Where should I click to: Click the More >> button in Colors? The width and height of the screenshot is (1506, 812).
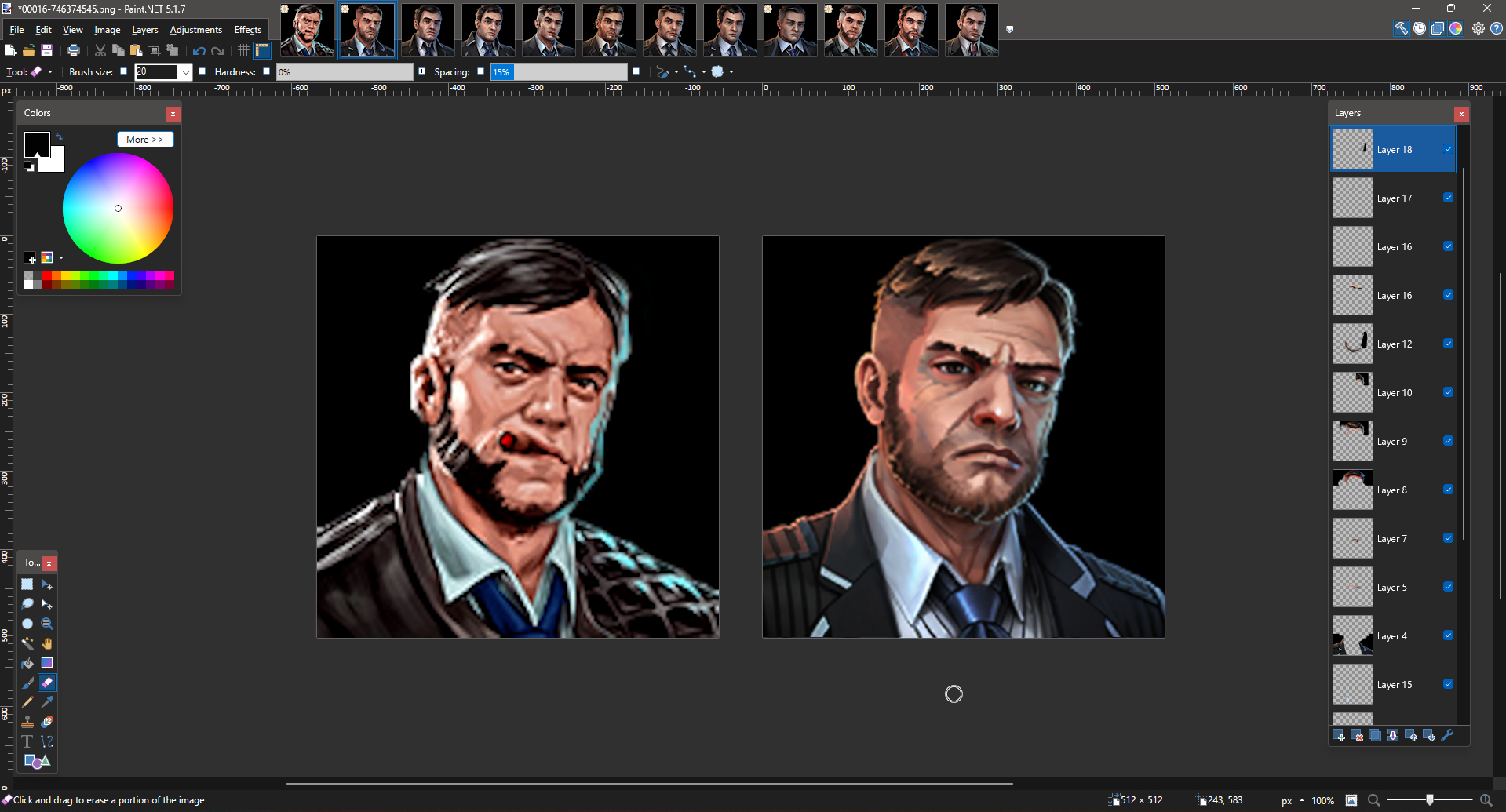(145, 139)
